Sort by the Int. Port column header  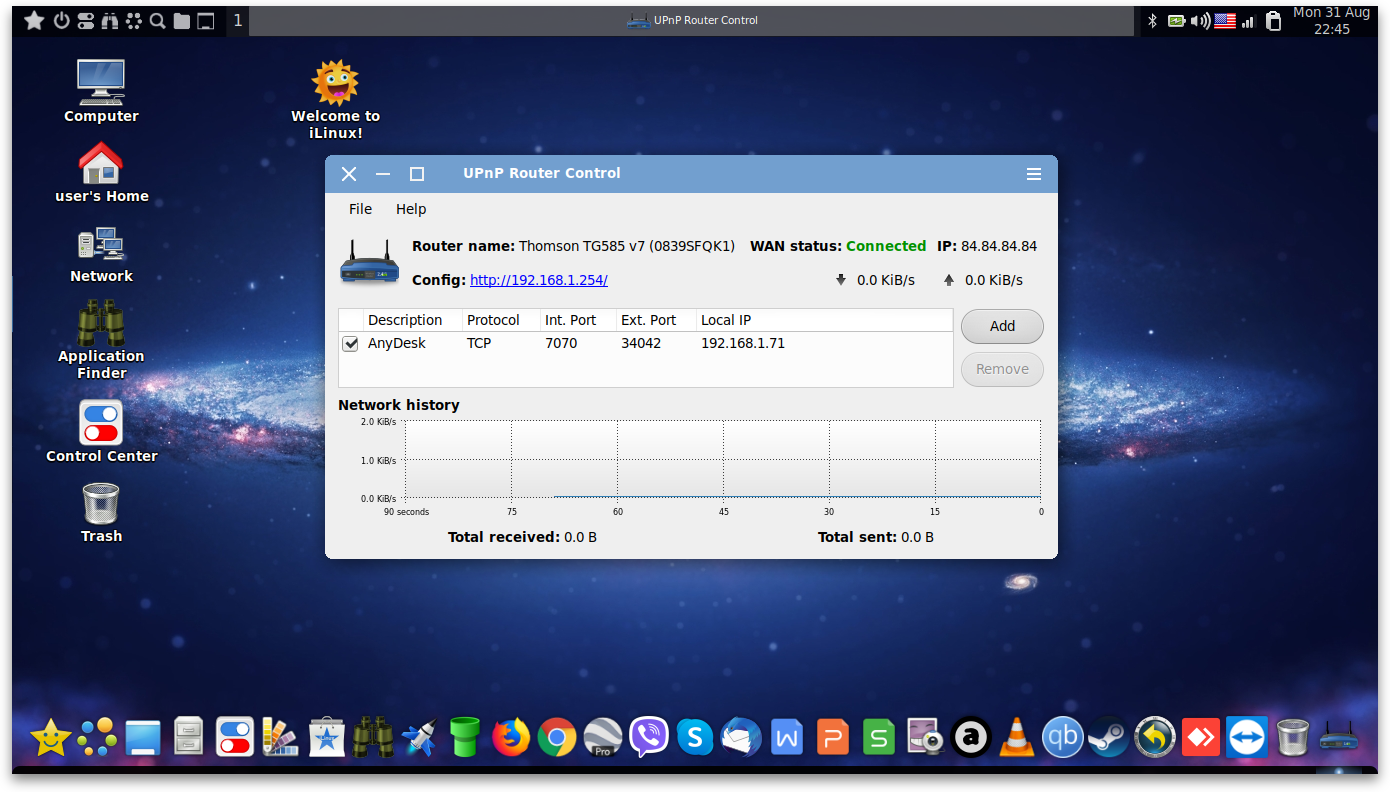coord(578,320)
